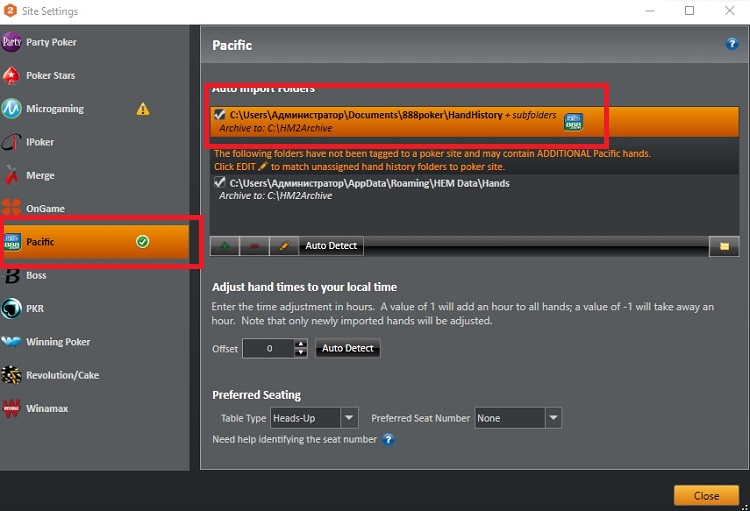Click Auto Detect in the folders toolbar
The height and width of the screenshot is (511, 750).
coord(331,246)
